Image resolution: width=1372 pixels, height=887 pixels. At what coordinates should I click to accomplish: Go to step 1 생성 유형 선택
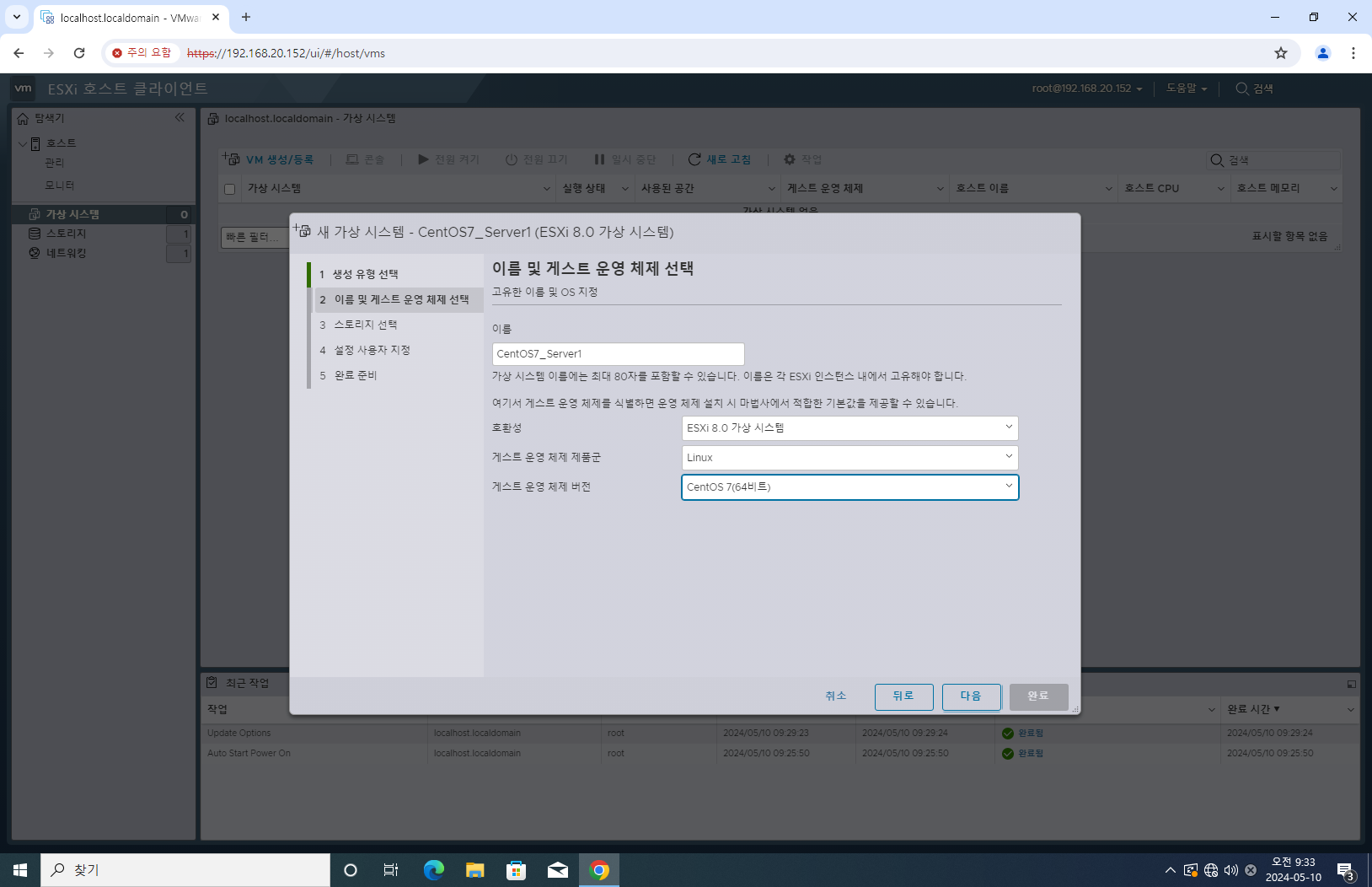395,274
